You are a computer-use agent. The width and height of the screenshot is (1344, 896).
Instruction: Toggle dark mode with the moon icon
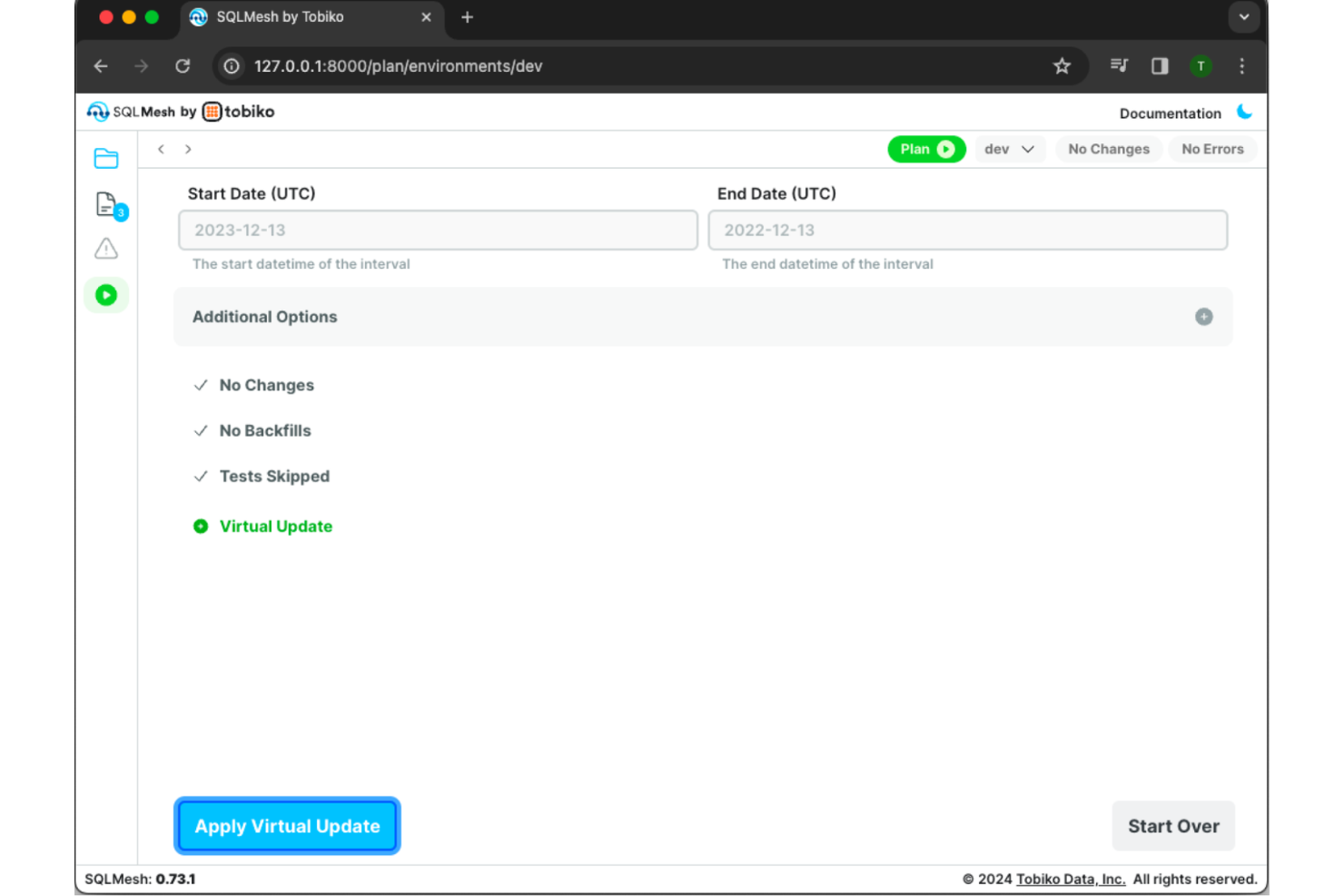(x=1245, y=112)
